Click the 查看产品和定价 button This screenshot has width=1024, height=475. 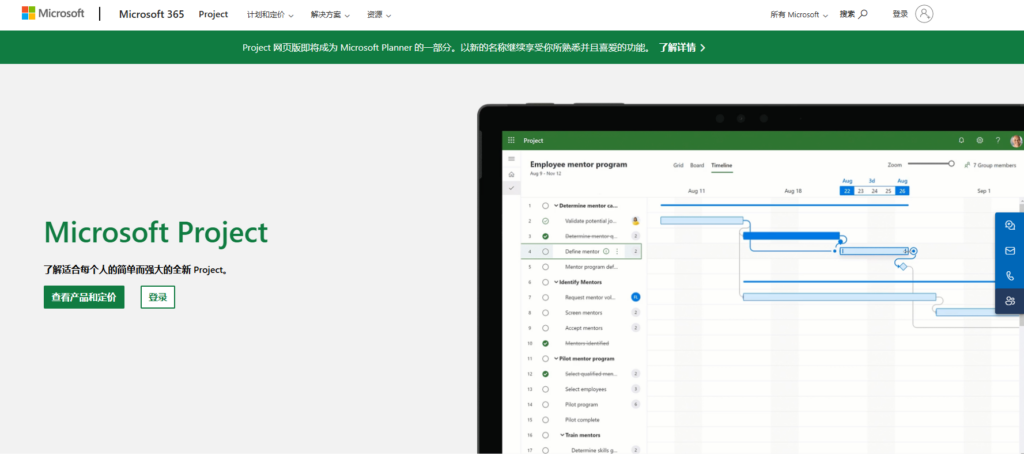84,297
